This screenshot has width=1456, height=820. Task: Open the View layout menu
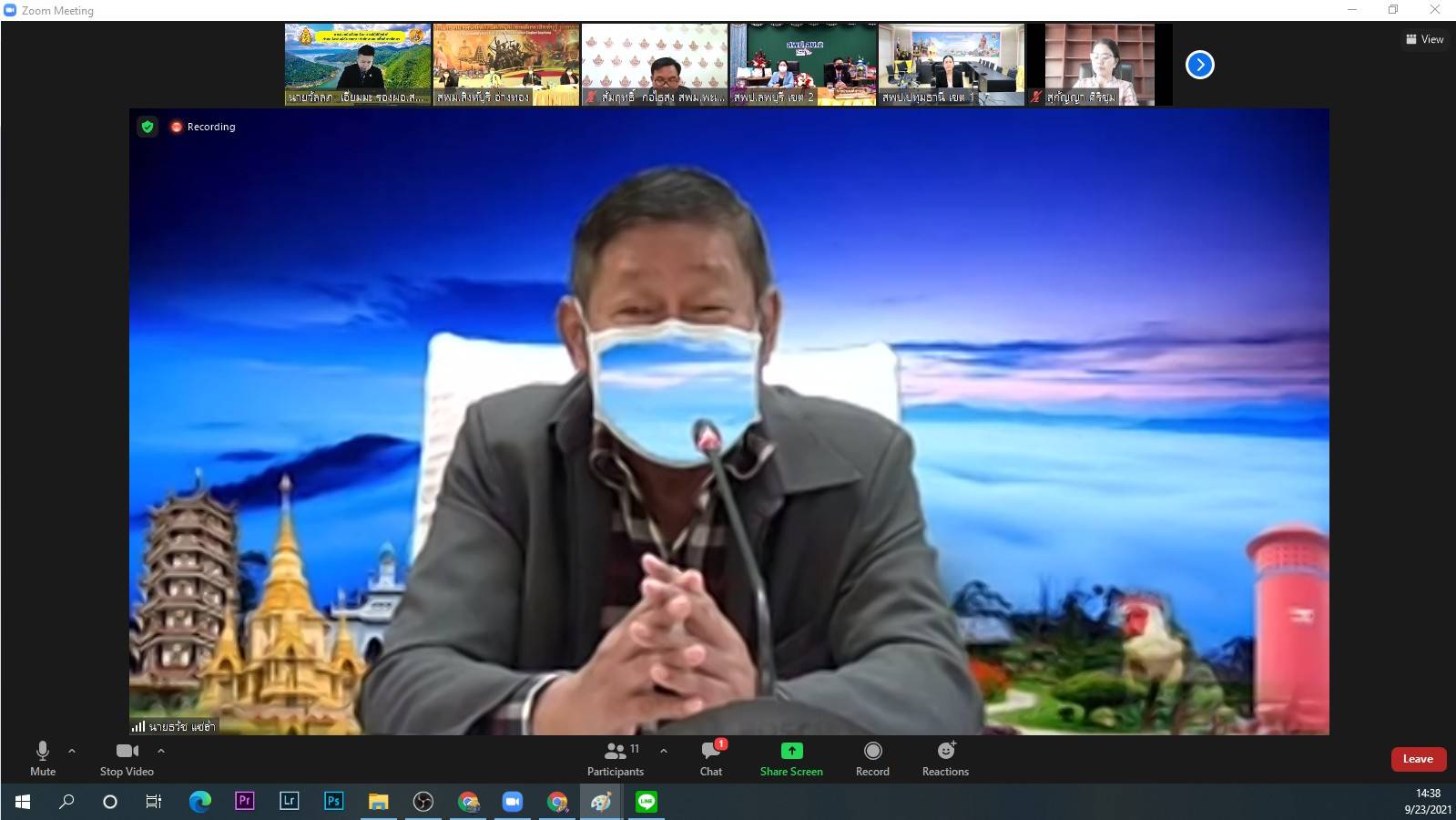point(1425,39)
